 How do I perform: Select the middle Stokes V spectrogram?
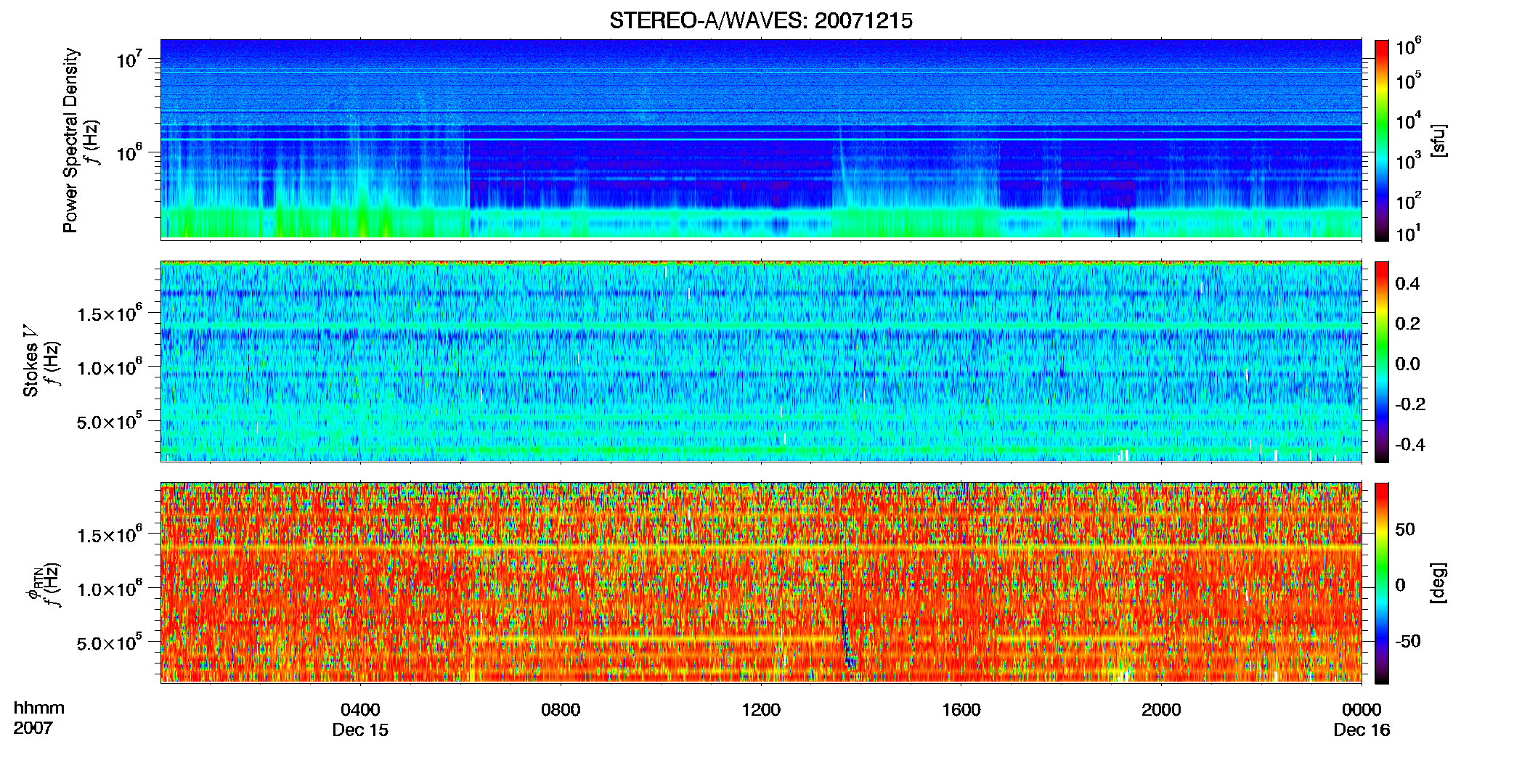coord(761,362)
